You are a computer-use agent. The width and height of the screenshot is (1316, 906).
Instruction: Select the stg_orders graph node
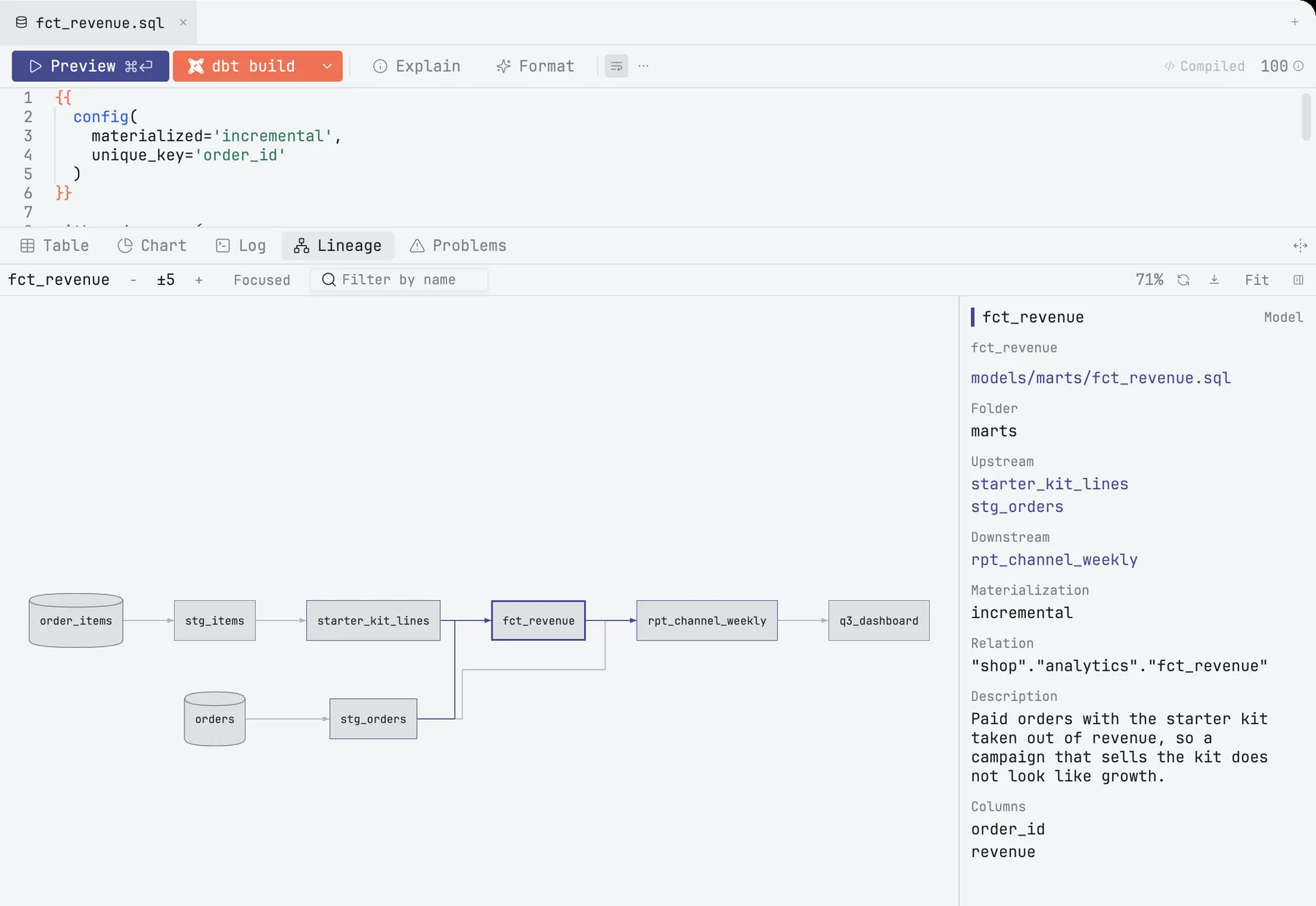tap(374, 719)
